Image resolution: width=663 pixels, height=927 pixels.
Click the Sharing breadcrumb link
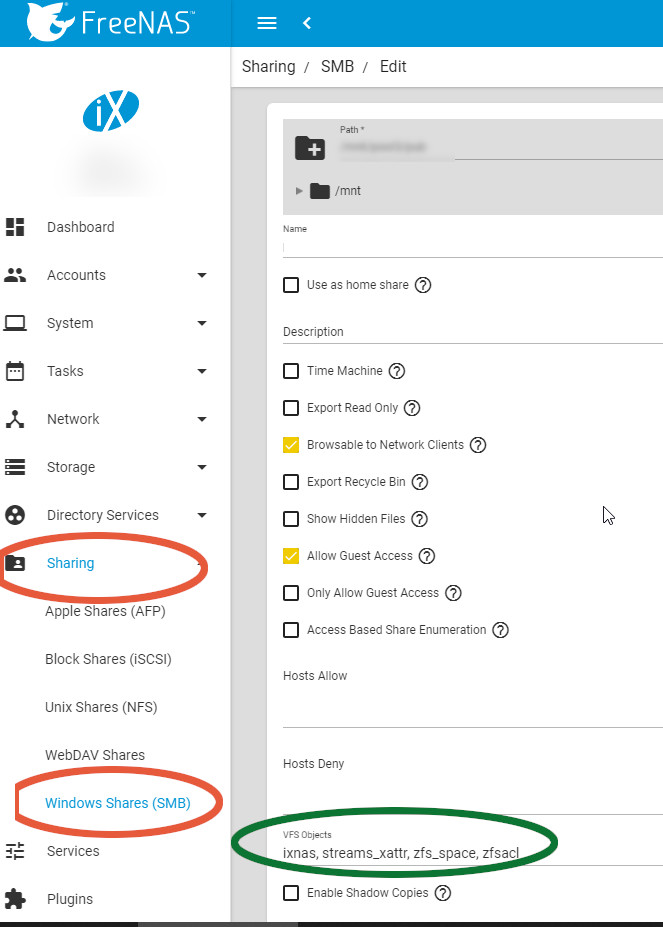pyautogui.click(x=269, y=67)
